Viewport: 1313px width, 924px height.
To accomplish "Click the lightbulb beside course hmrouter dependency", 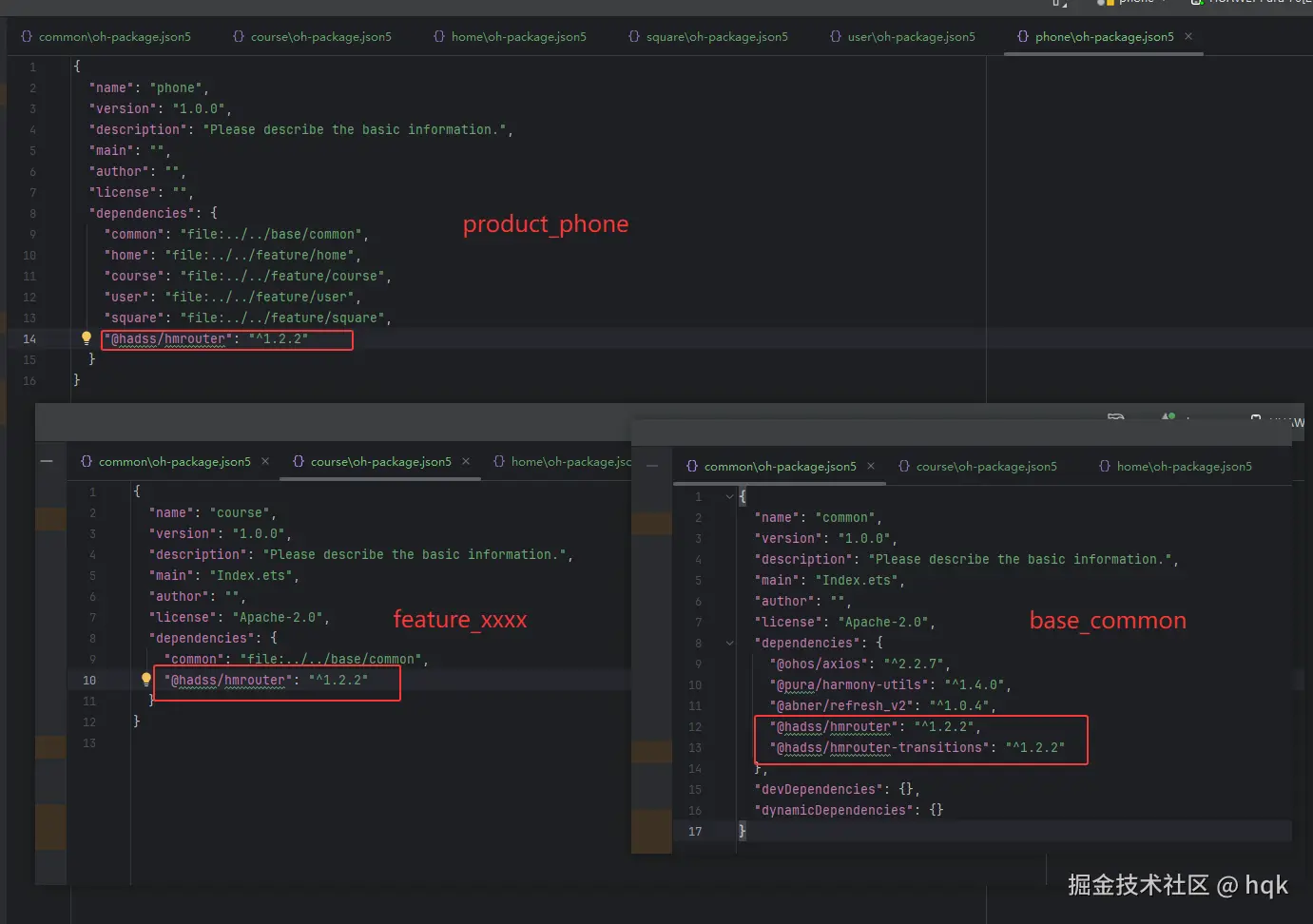I will point(146,680).
